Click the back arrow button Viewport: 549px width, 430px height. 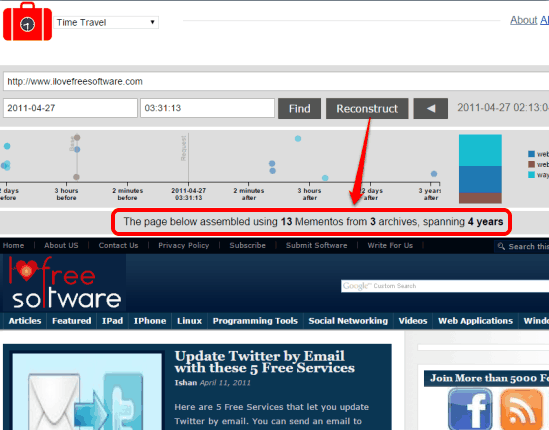coord(431,109)
